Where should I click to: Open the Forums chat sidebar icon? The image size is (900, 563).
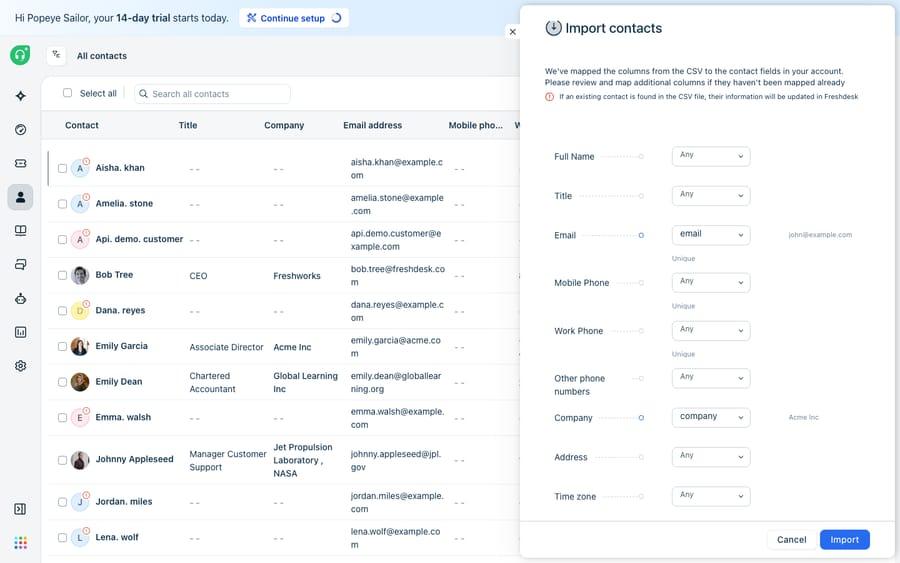(21, 265)
